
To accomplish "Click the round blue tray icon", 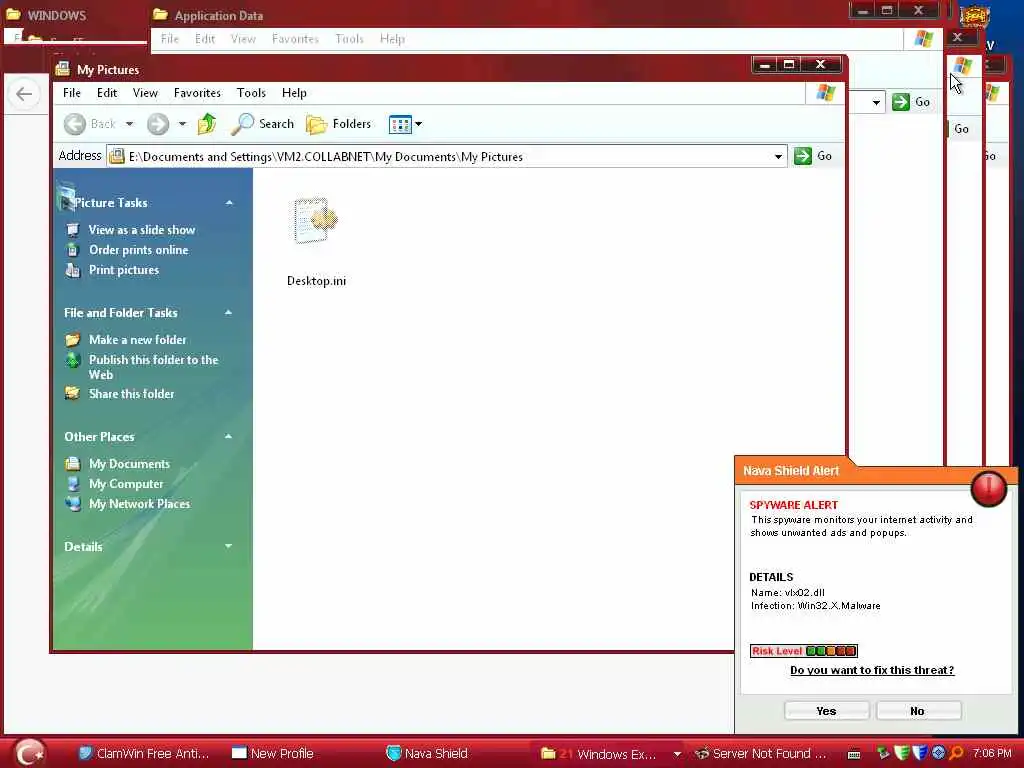I will pos(938,754).
